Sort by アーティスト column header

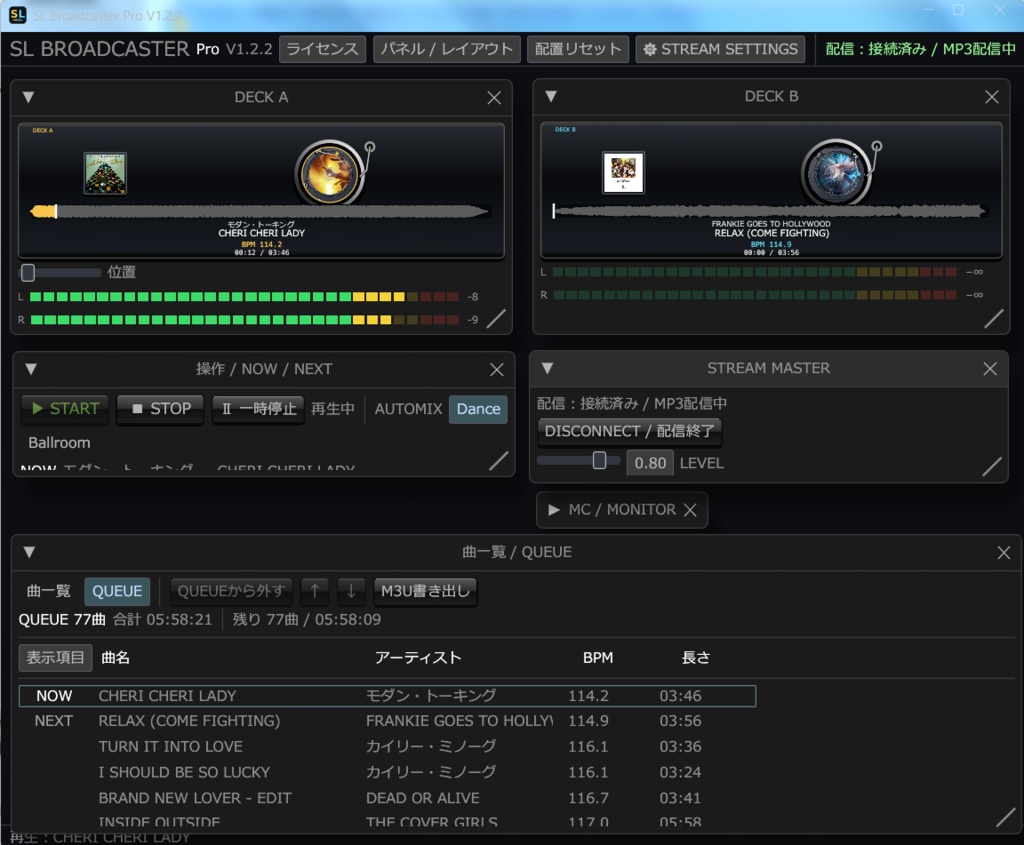click(418, 658)
